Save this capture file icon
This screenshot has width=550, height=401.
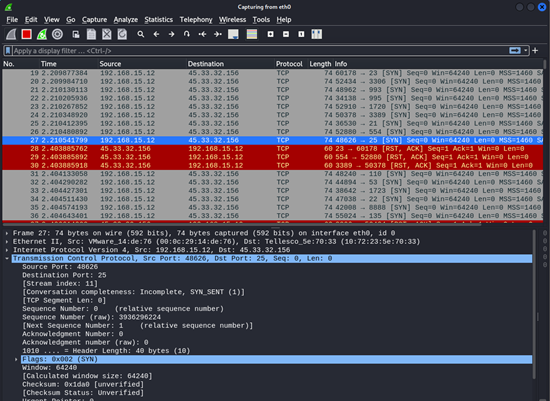91,34
